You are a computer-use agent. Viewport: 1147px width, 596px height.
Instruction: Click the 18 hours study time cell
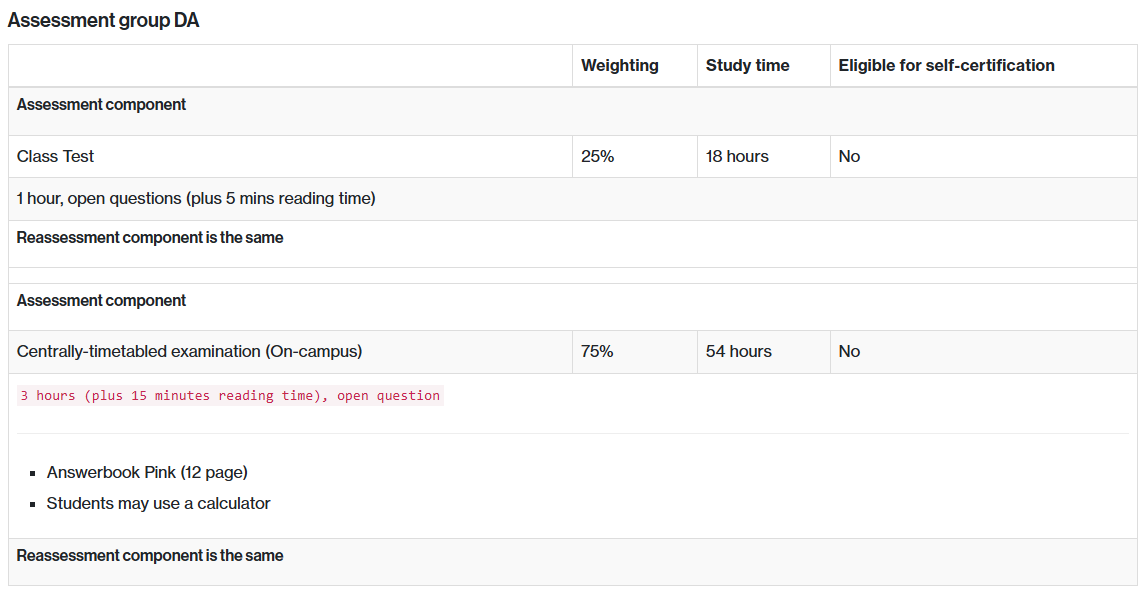coord(737,157)
